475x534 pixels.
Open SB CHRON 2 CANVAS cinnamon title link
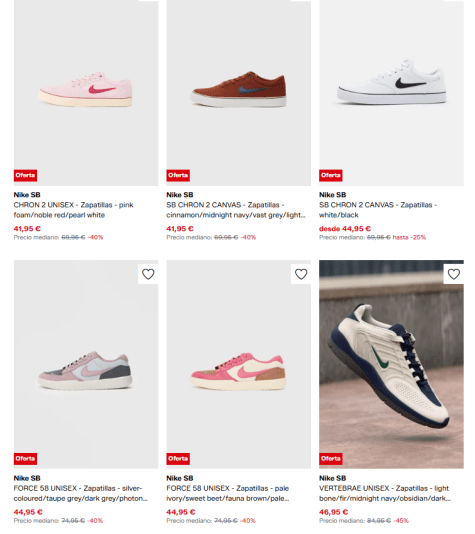[236, 210]
